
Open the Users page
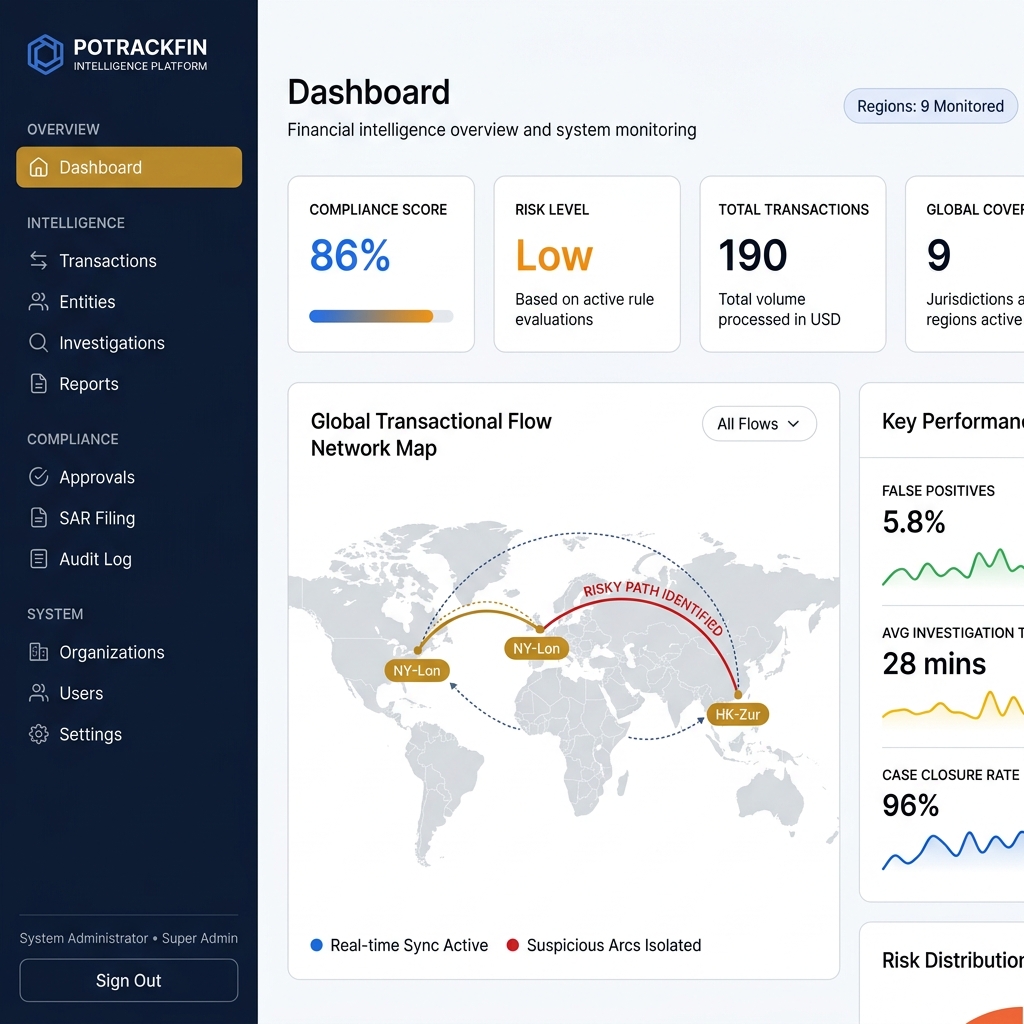pos(129,693)
